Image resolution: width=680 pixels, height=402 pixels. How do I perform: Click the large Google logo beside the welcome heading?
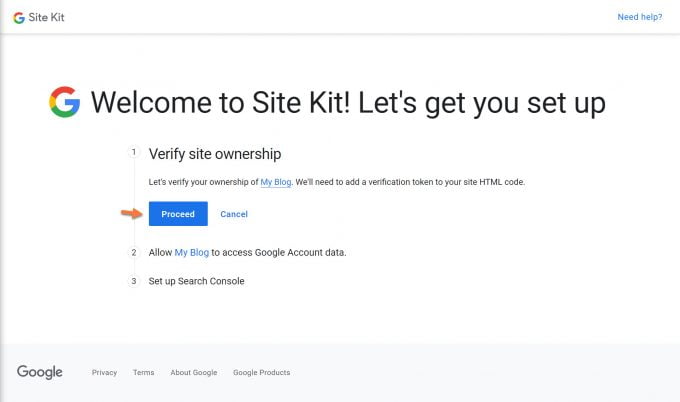pyautogui.click(x=64, y=102)
